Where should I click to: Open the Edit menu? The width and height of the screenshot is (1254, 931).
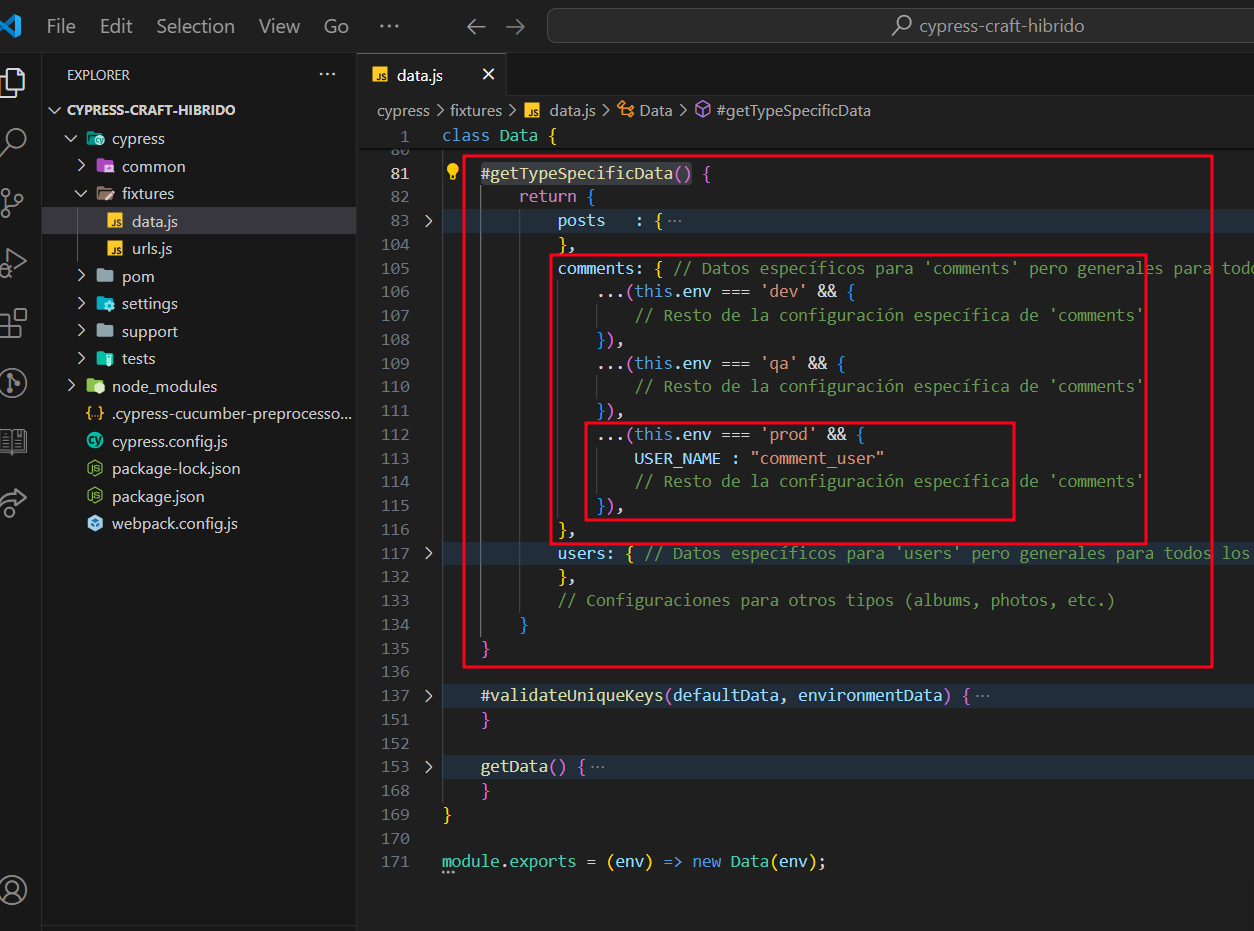click(x=116, y=27)
